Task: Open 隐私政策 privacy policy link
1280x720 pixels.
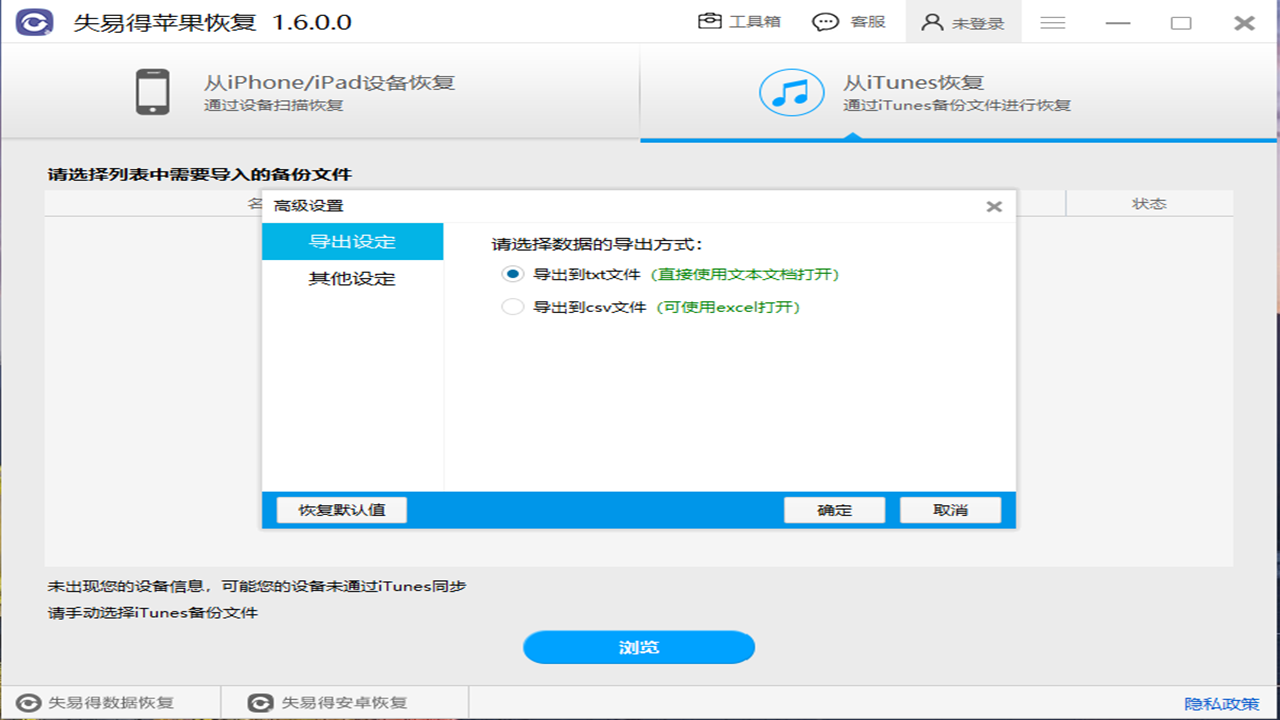Action: coord(1221,704)
